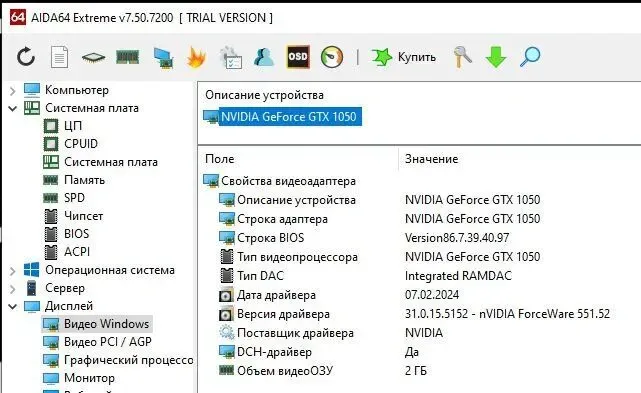Click the Объем видеоОЗУ memory icon
Screen dimensions: 641x393
(x=226, y=371)
